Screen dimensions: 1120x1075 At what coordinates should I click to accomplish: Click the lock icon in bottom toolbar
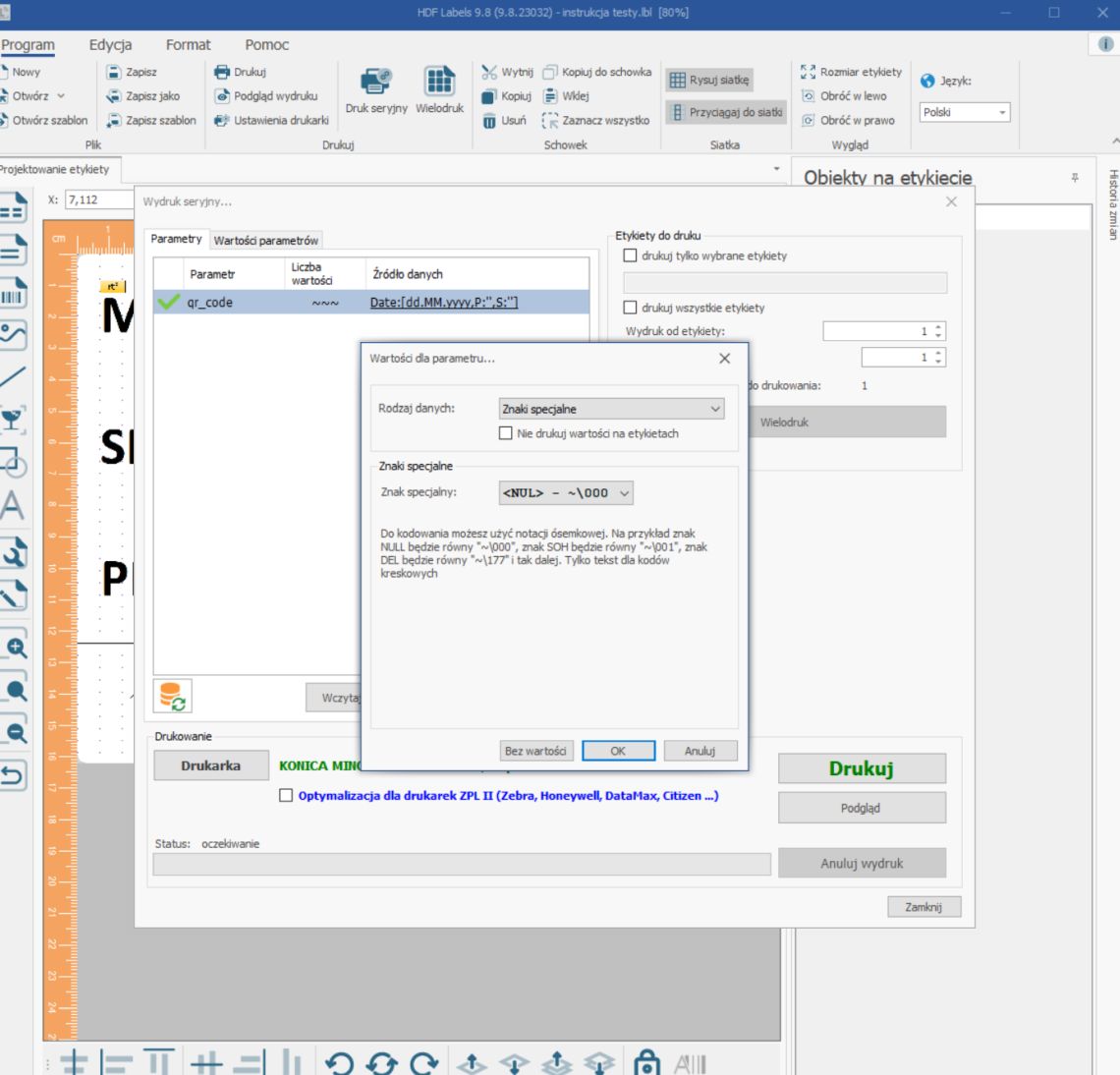tap(647, 1063)
